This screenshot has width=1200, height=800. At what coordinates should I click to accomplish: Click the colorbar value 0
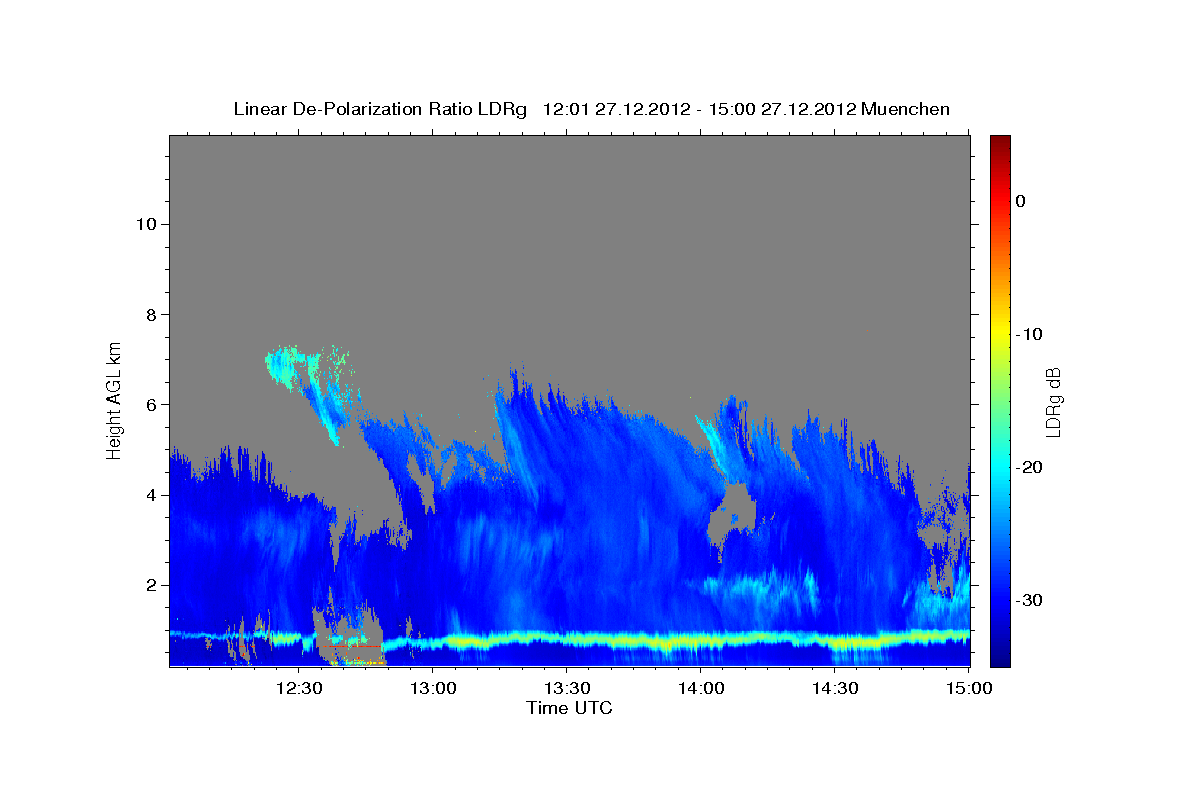(1021, 201)
